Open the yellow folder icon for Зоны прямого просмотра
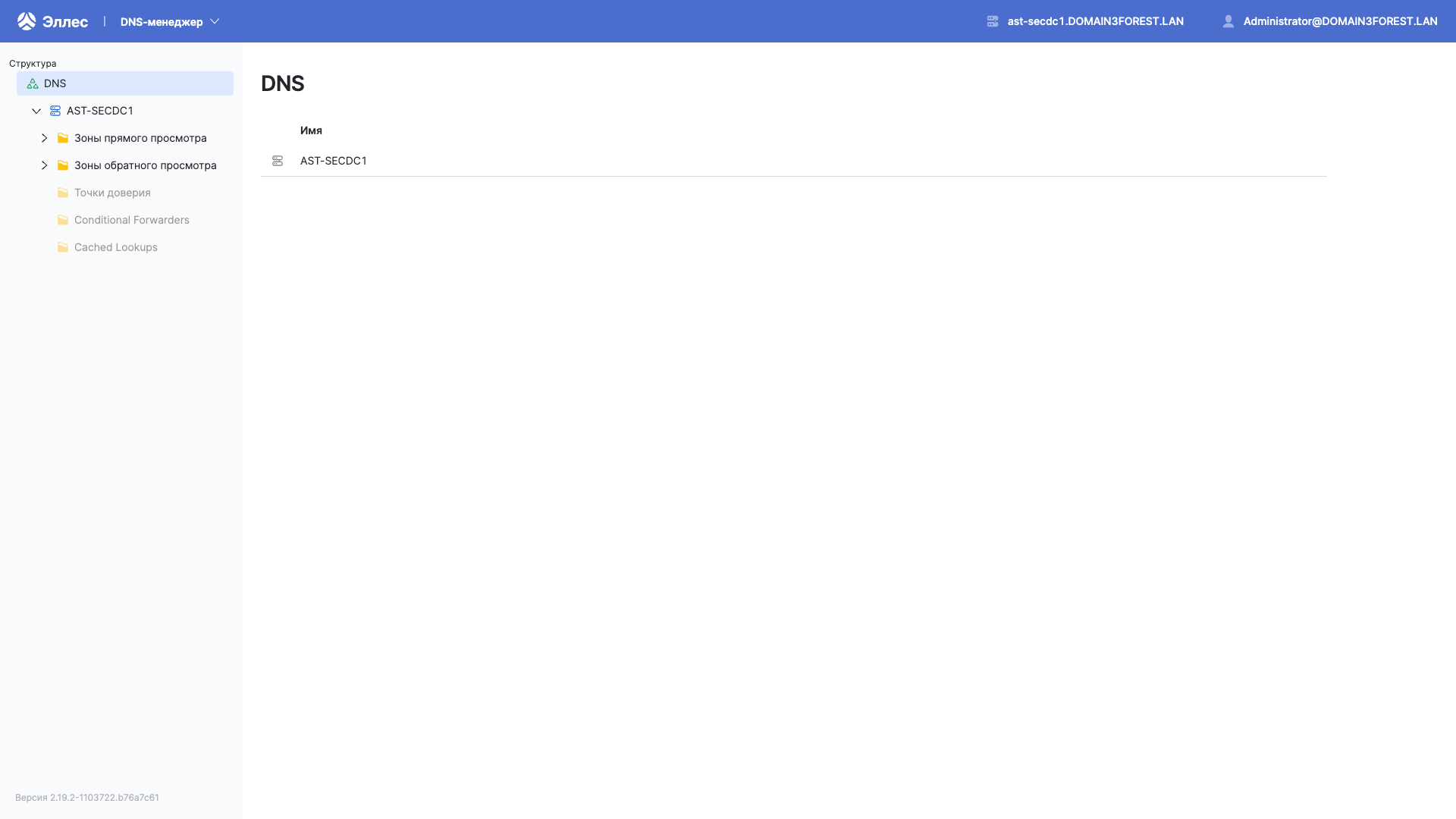This screenshot has width=1456, height=819. [61, 138]
